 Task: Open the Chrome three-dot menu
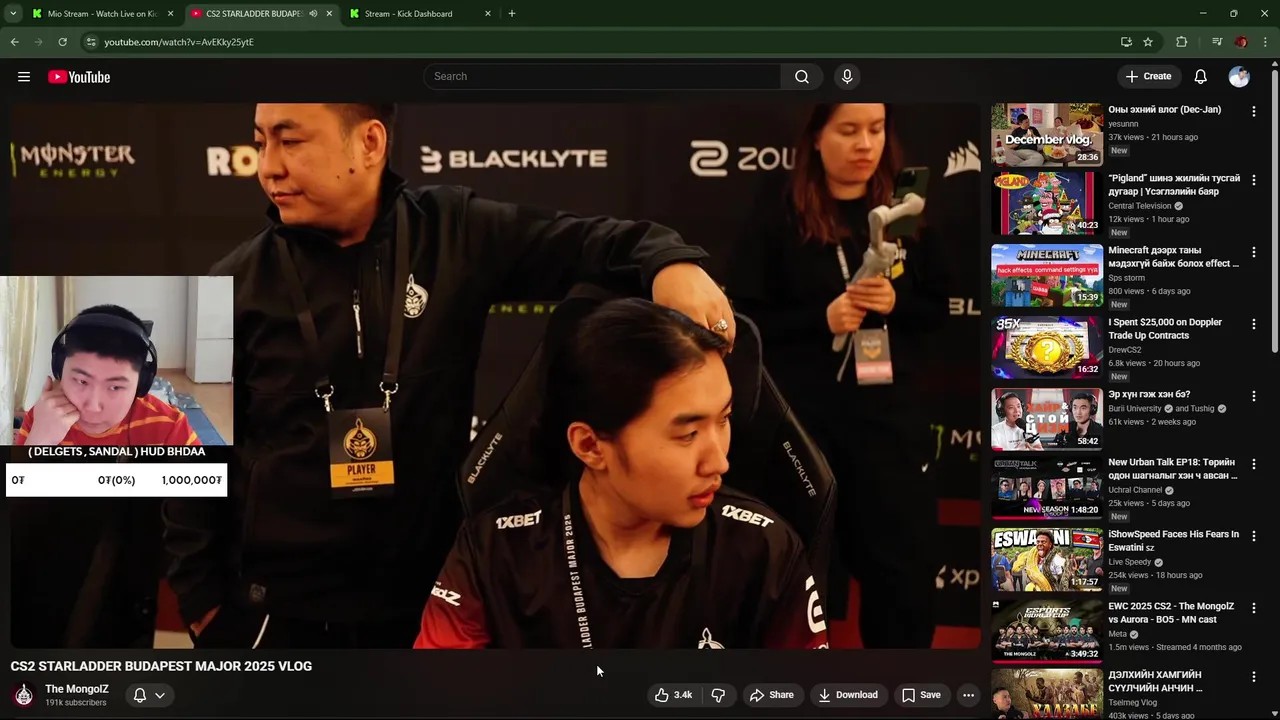pyautogui.click(x=1266, y=42)
